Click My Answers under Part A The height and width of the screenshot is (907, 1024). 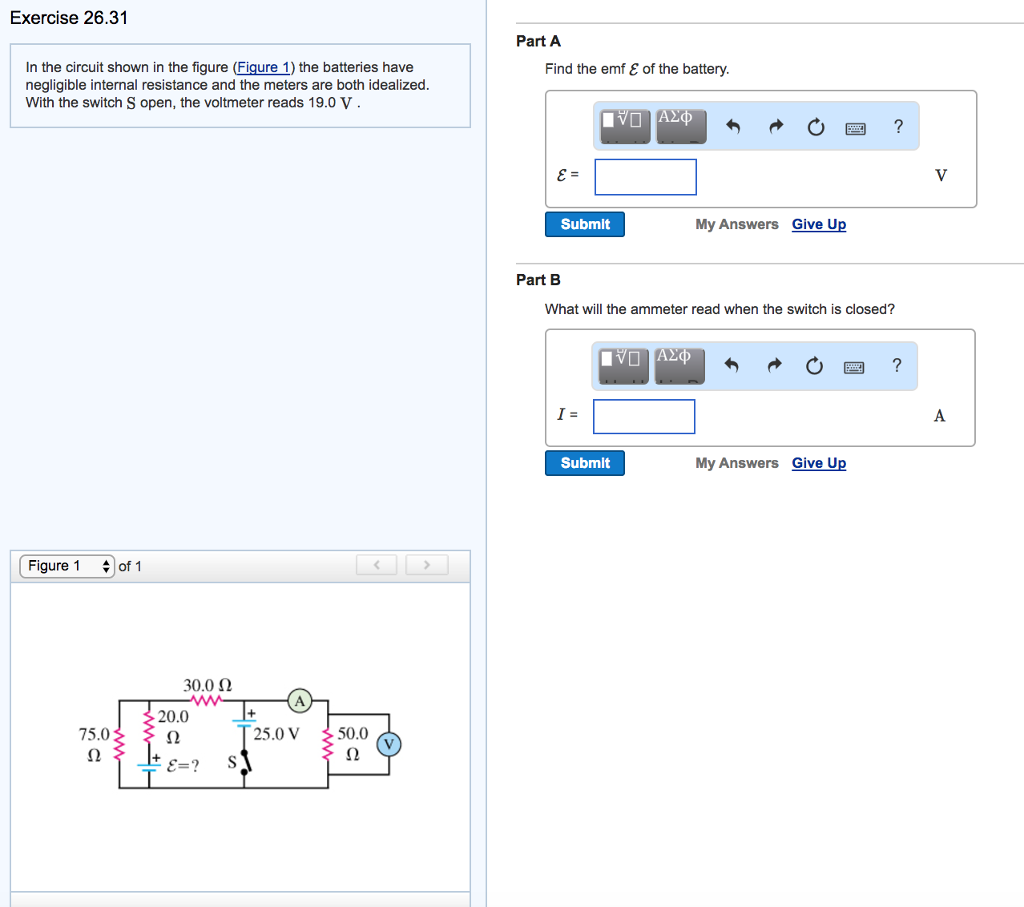pos(737,224)
